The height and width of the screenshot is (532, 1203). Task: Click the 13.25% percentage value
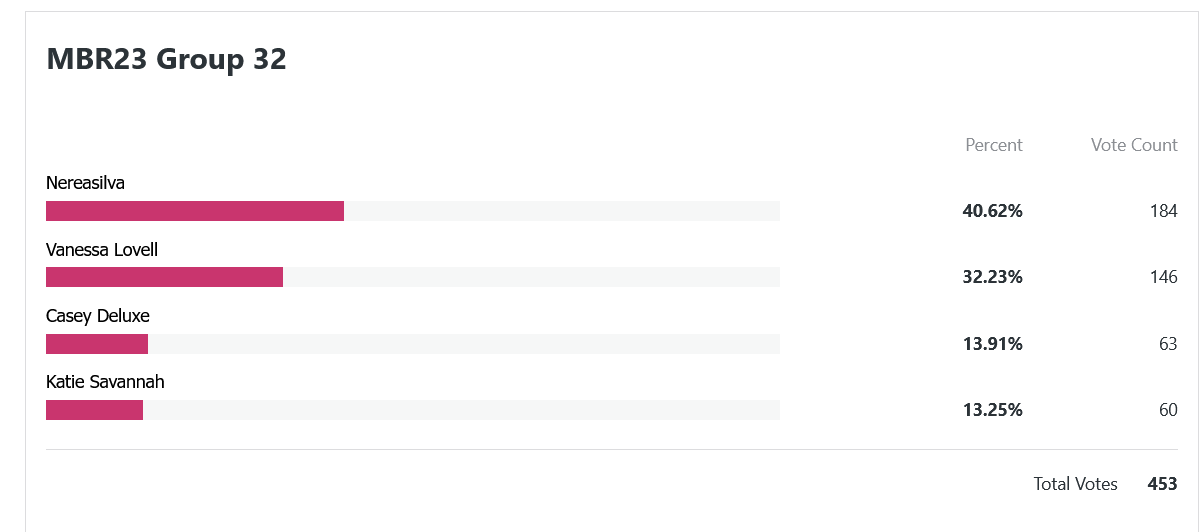pyautogui.click(x=992, y=410)
